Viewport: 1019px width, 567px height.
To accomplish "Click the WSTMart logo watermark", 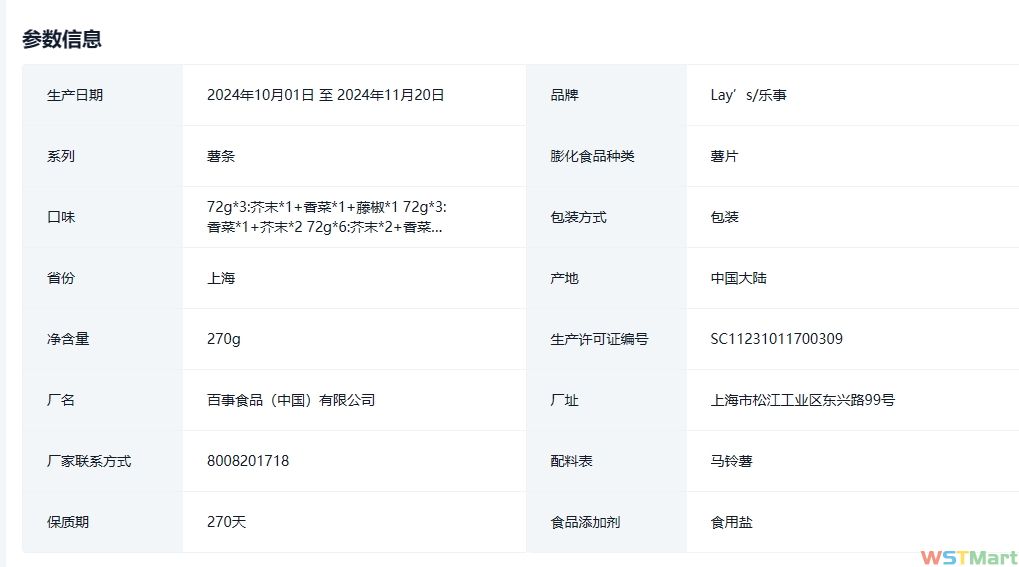I will (x=968, y=556).
